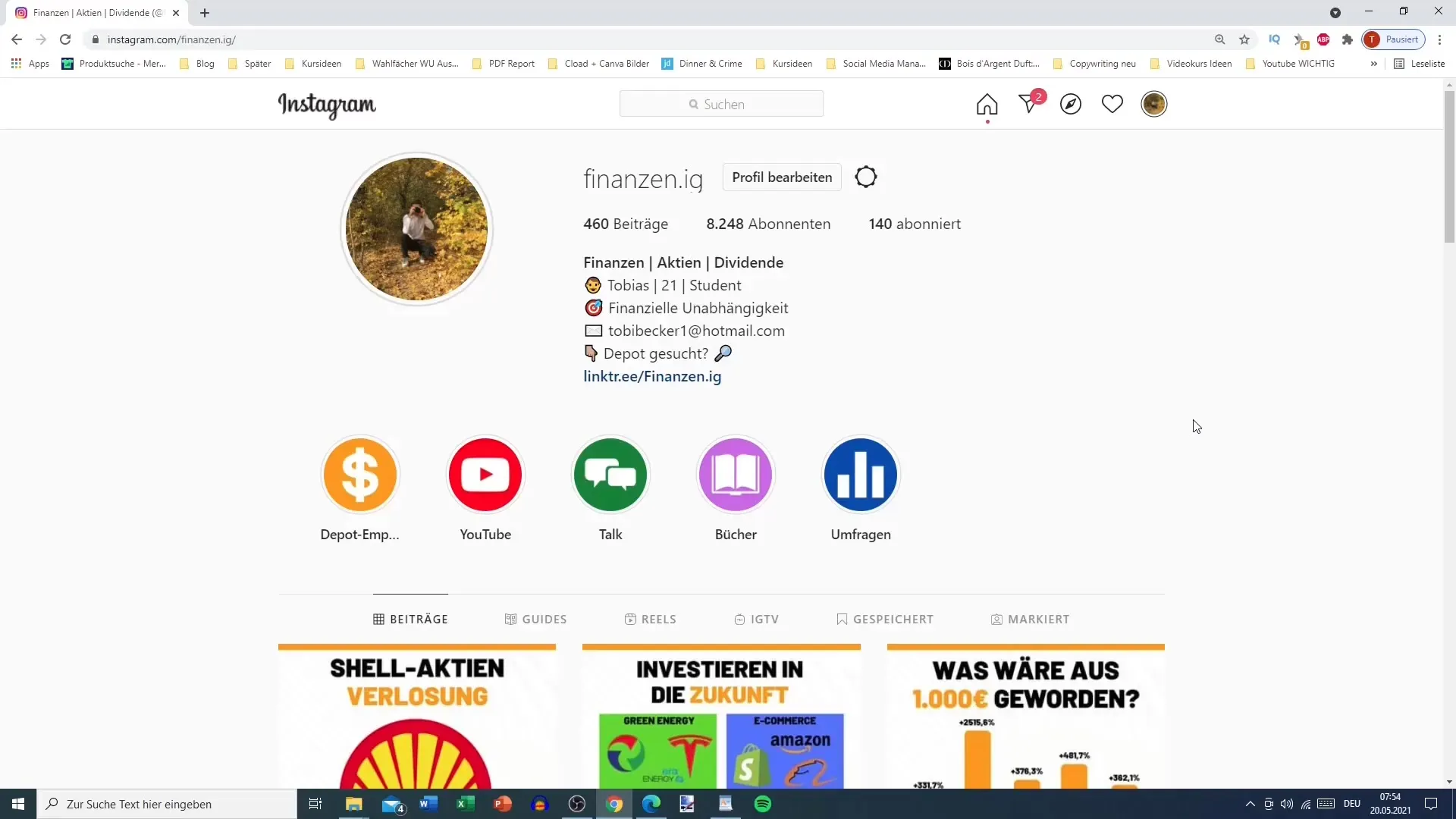The image size is (1456, 819).
Task: Click the Instagram Home icon
Action: tap(987, 104)
